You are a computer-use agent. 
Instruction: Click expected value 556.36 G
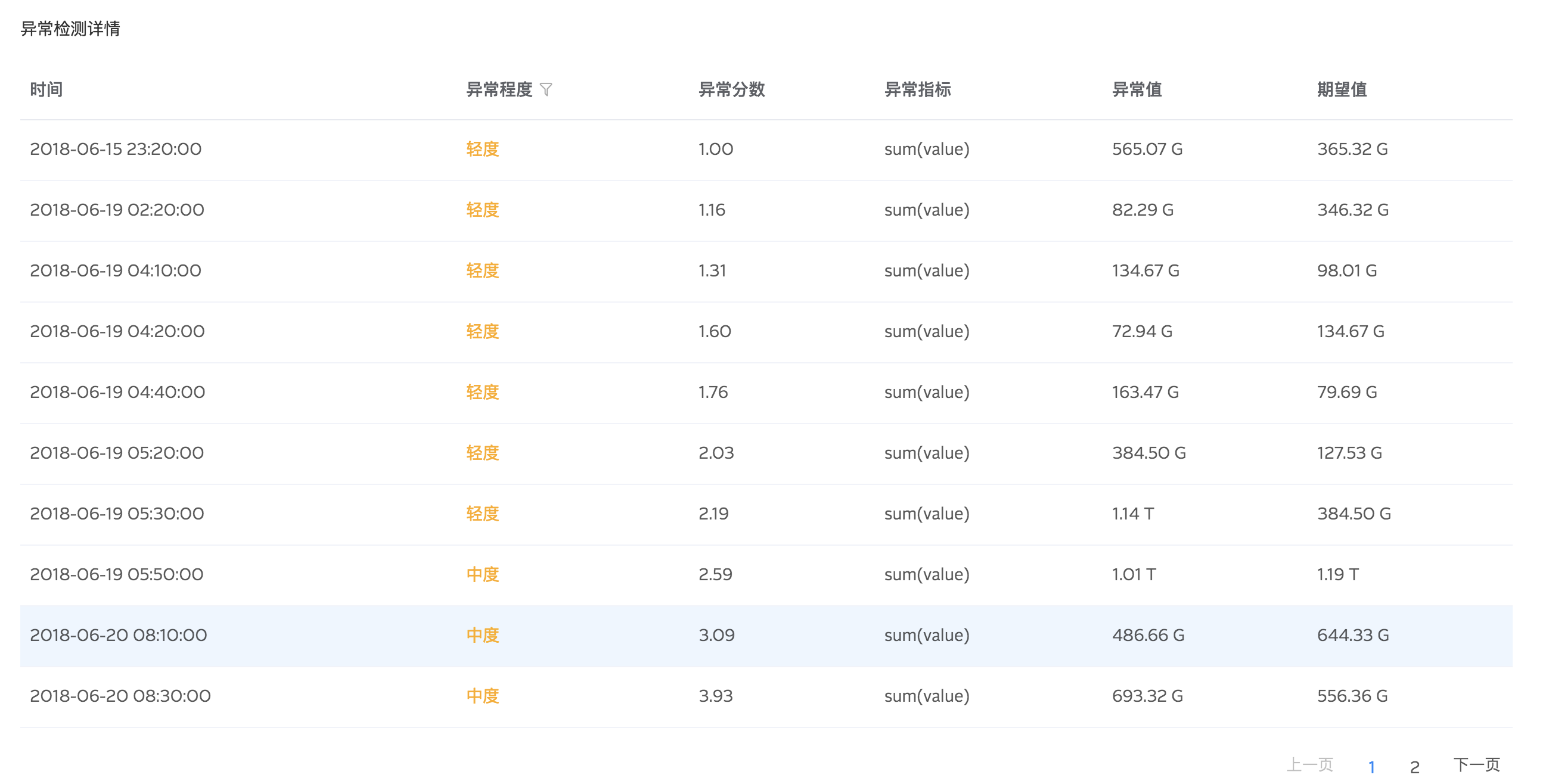(x=1352, y=696)
